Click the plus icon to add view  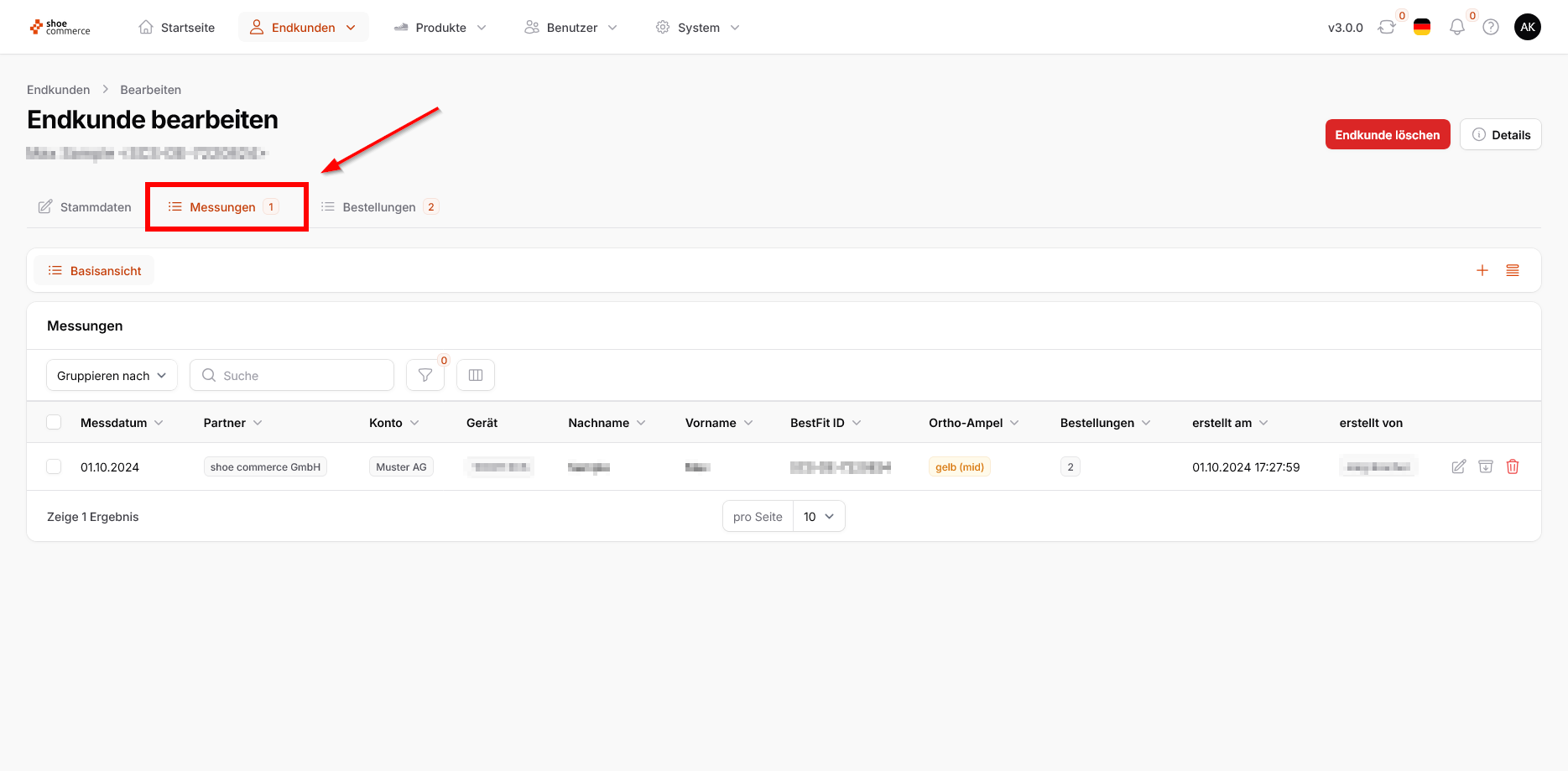coord(1482,270)
